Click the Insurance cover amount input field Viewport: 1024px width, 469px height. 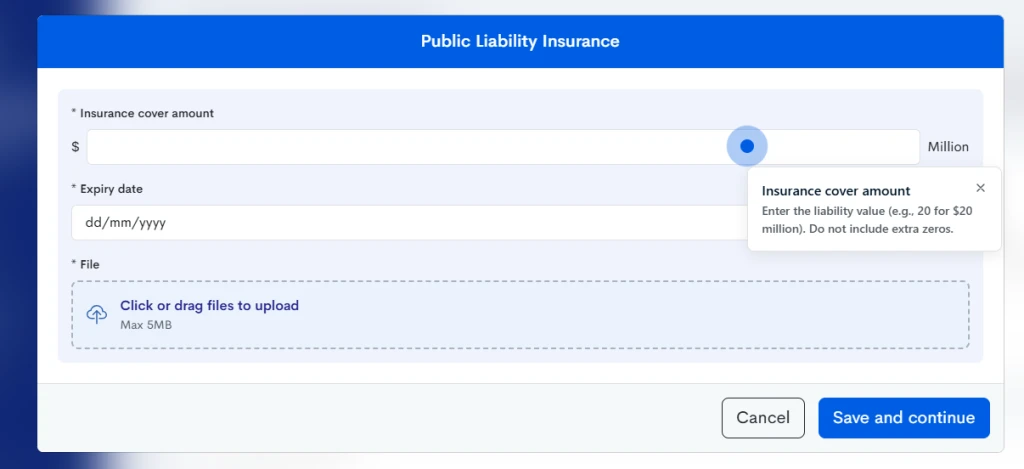(x=503, y=147)
